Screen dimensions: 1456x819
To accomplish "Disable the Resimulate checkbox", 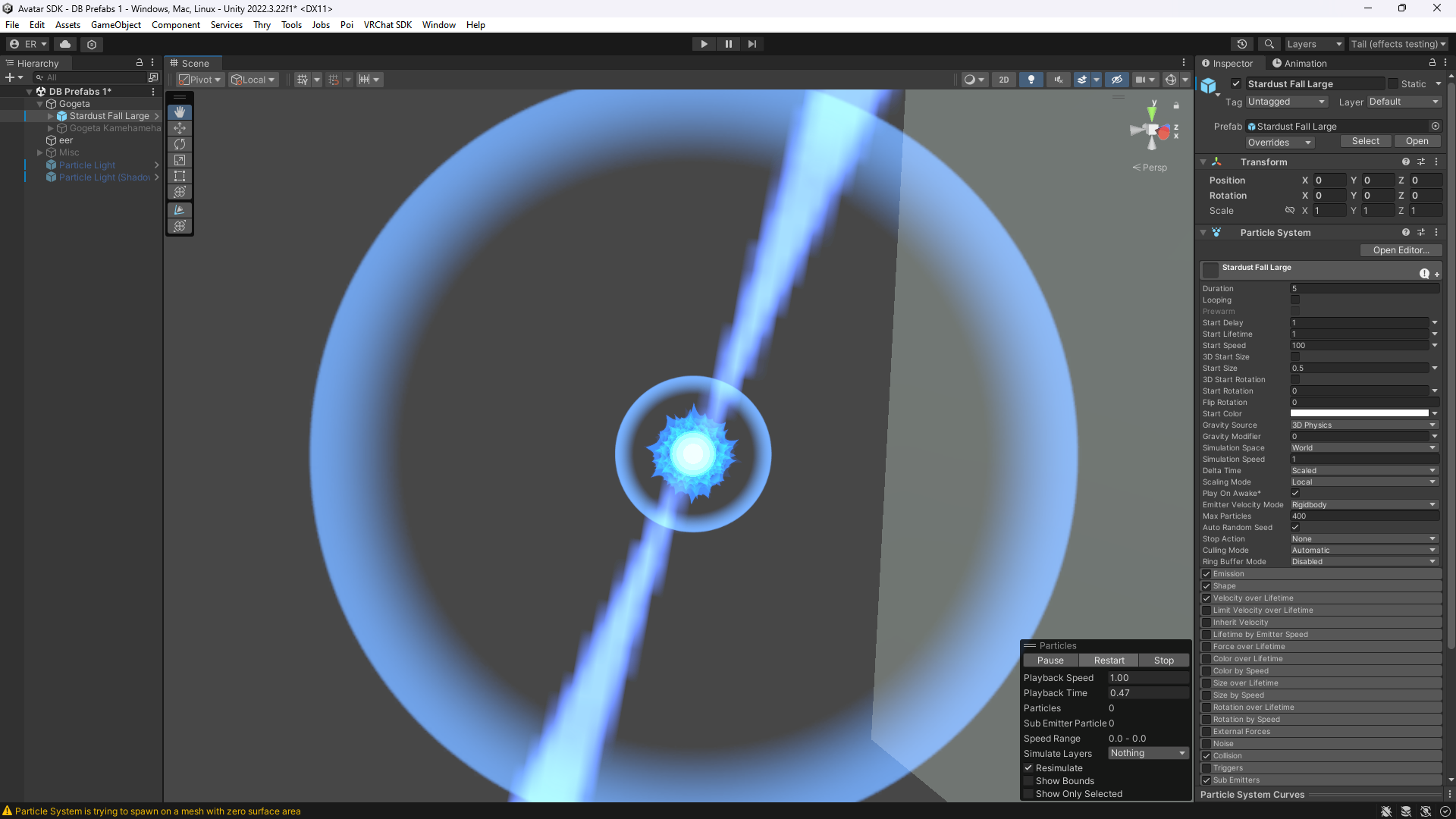I will click(1029, 768).
